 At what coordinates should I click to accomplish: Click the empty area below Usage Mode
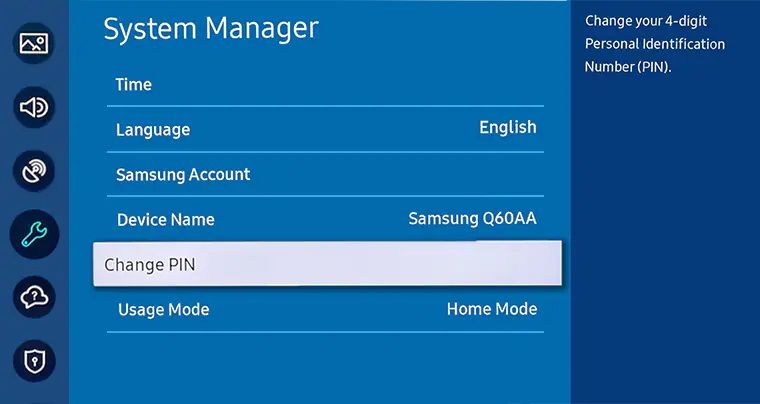(x=325, y=370)
